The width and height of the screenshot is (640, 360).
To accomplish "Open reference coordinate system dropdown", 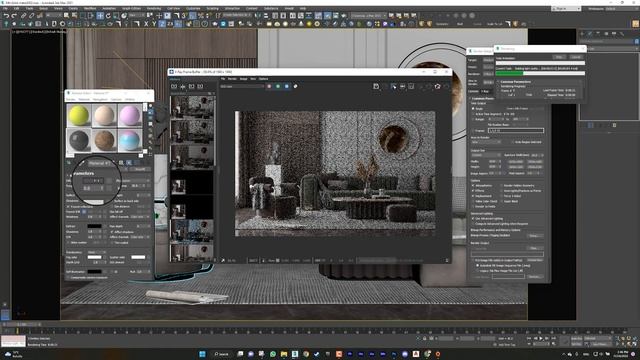I will 136,16.
